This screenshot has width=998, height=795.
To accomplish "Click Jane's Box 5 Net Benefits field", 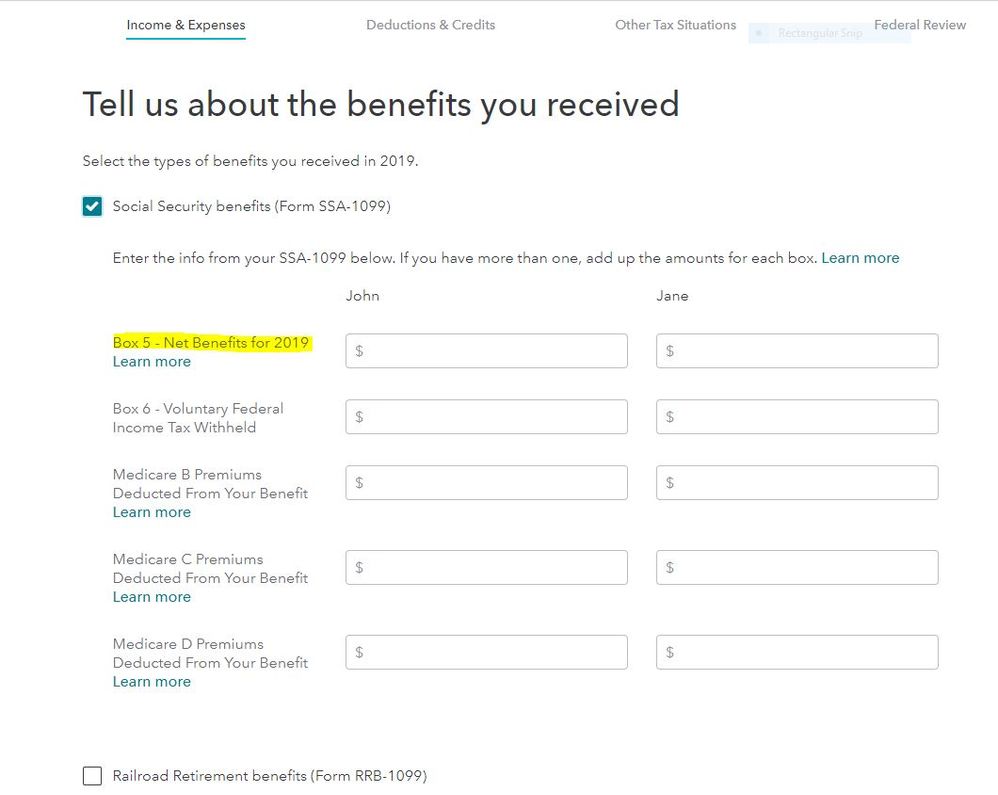I will (797, 351).
